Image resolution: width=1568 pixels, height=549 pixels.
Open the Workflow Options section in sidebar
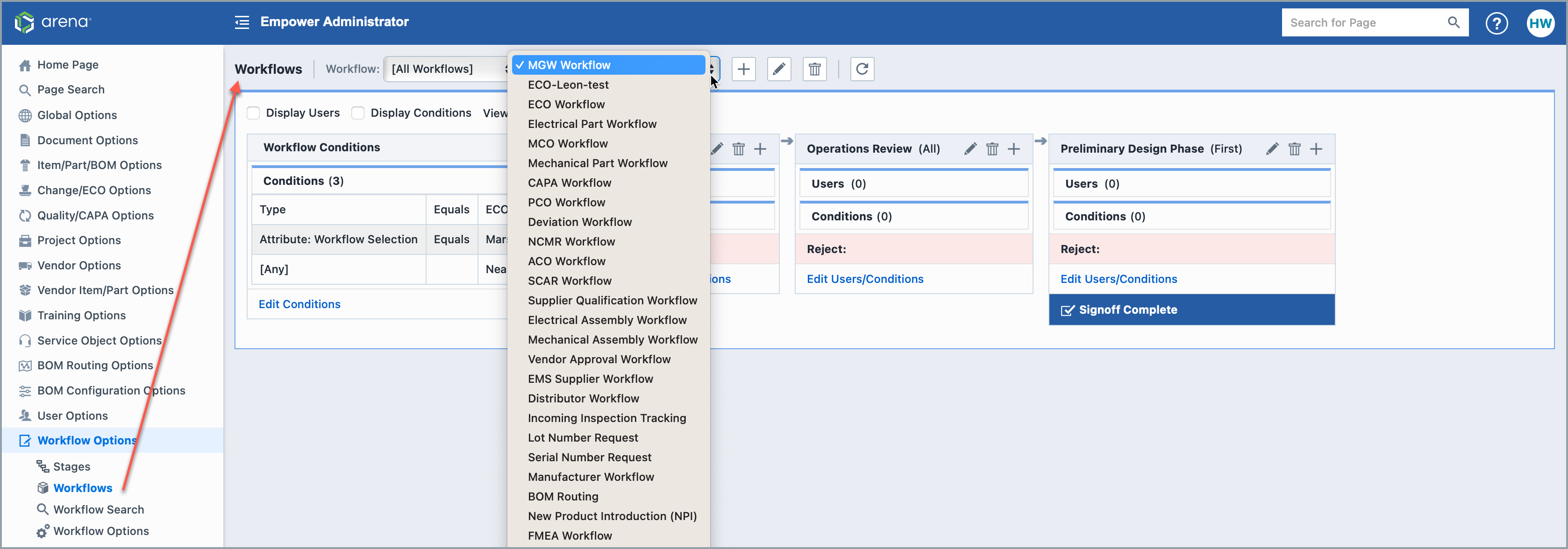[x=86, y=440]
